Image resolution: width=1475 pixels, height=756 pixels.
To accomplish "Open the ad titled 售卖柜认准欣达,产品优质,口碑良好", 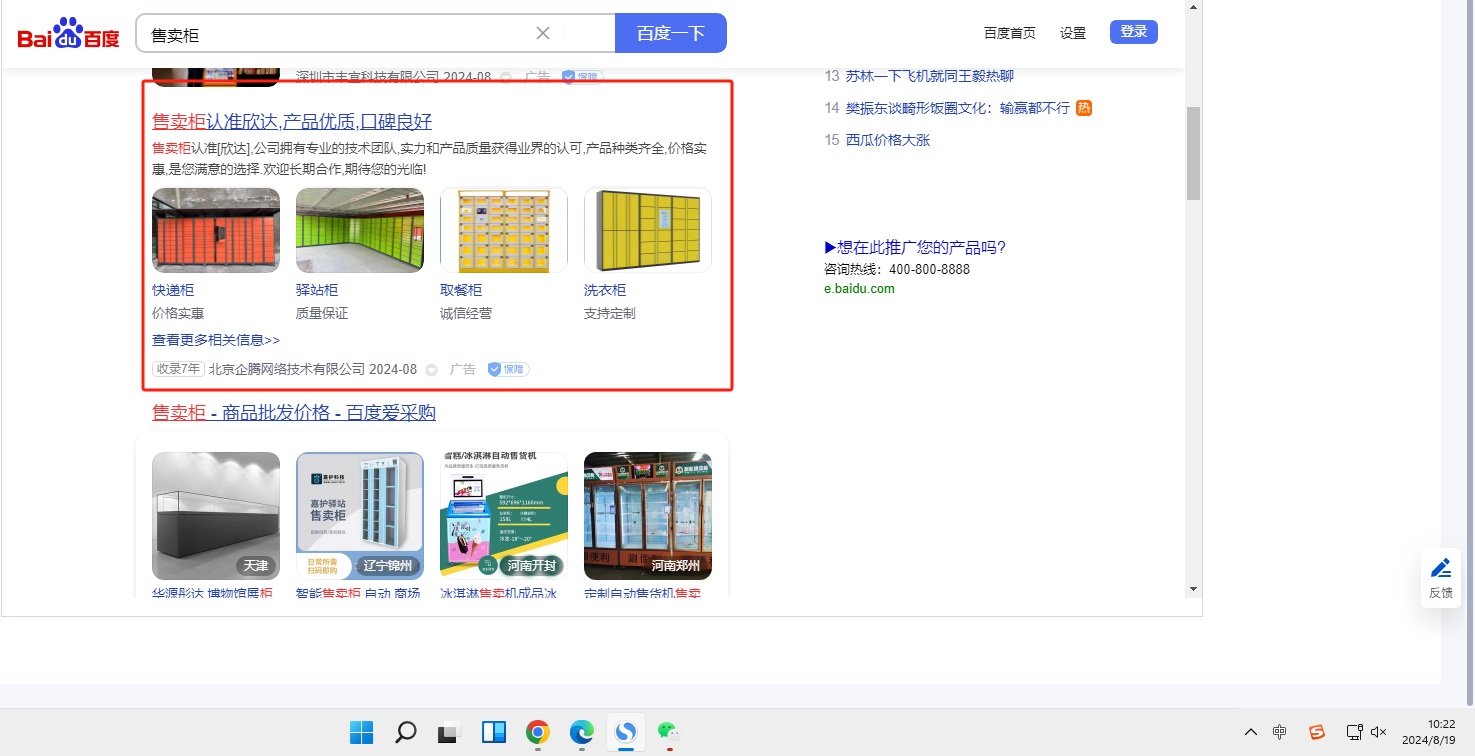I will click(292, 122).
